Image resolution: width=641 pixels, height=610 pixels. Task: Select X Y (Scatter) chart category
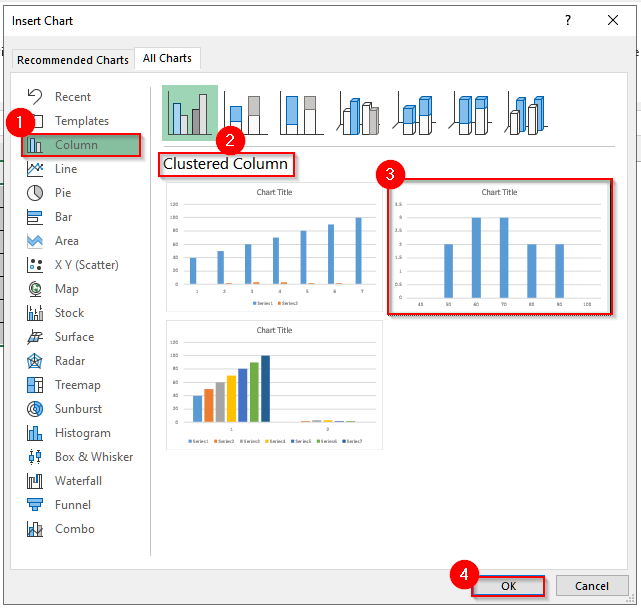click(86, 265)
